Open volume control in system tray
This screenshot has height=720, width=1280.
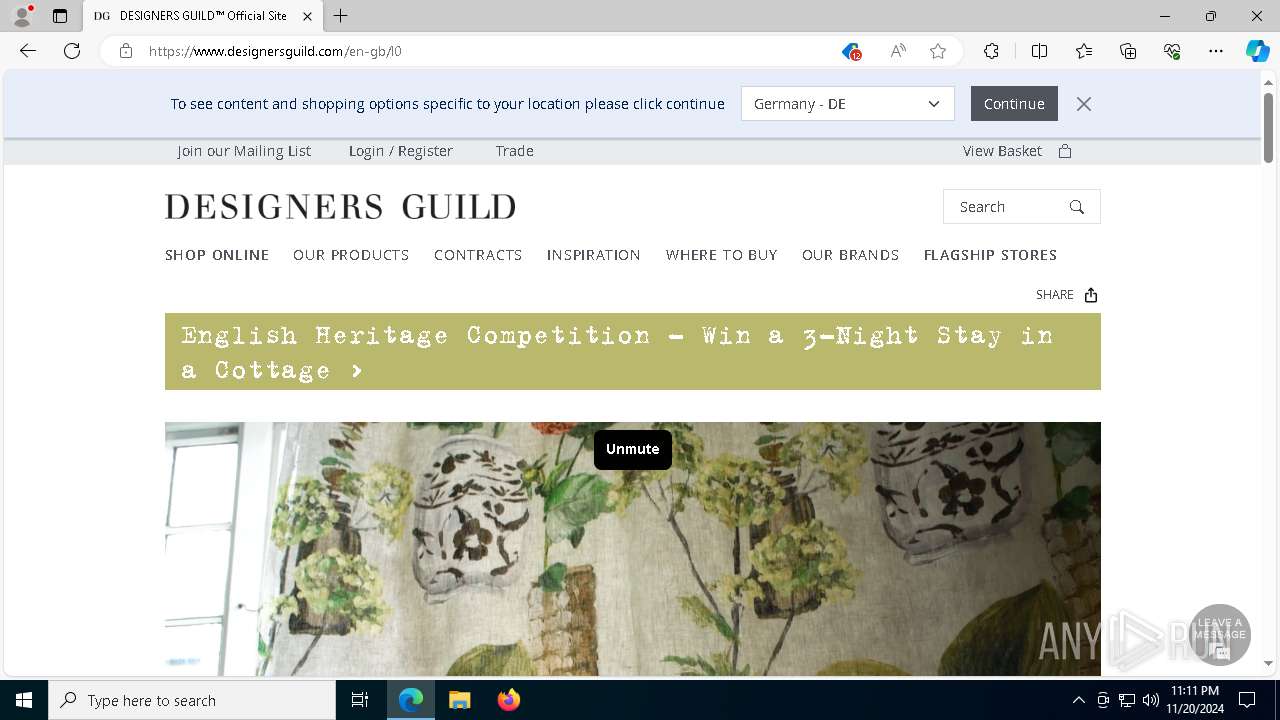click(x=1151, y=700)
